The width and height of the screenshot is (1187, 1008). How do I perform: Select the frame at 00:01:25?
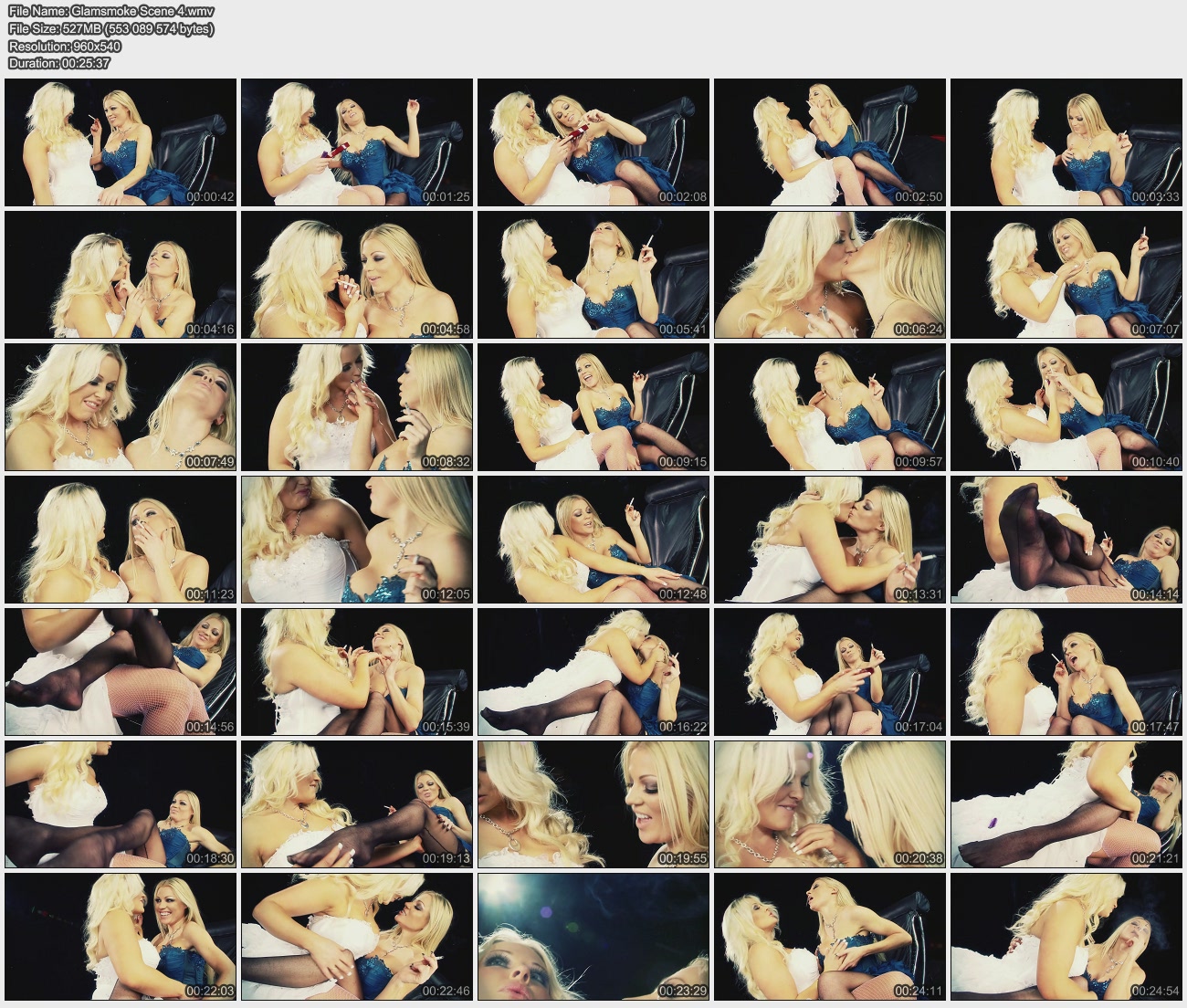tap(357, 142)
